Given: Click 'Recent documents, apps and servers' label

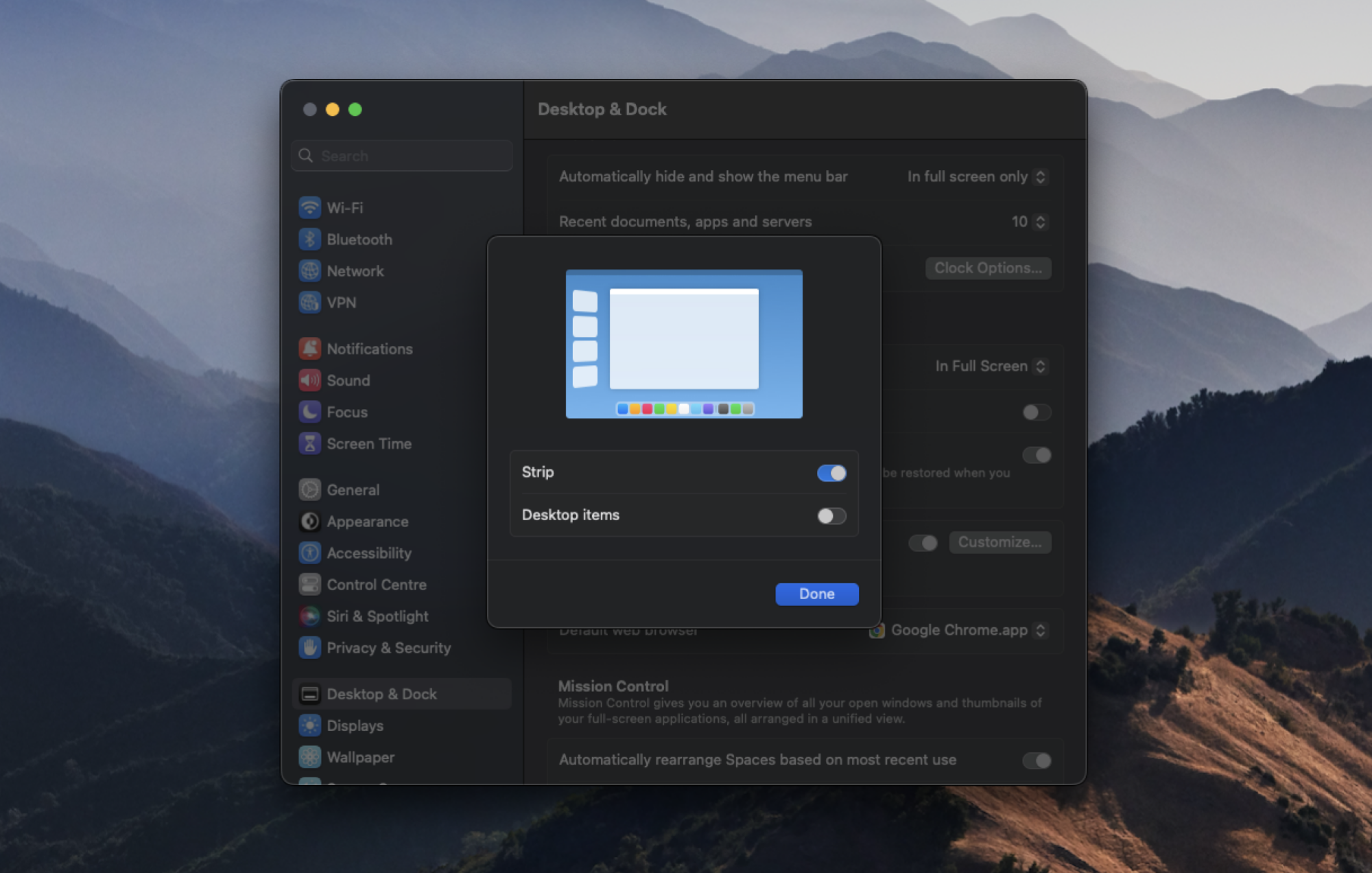Looking at the screenshot, I should coord(685,222).
